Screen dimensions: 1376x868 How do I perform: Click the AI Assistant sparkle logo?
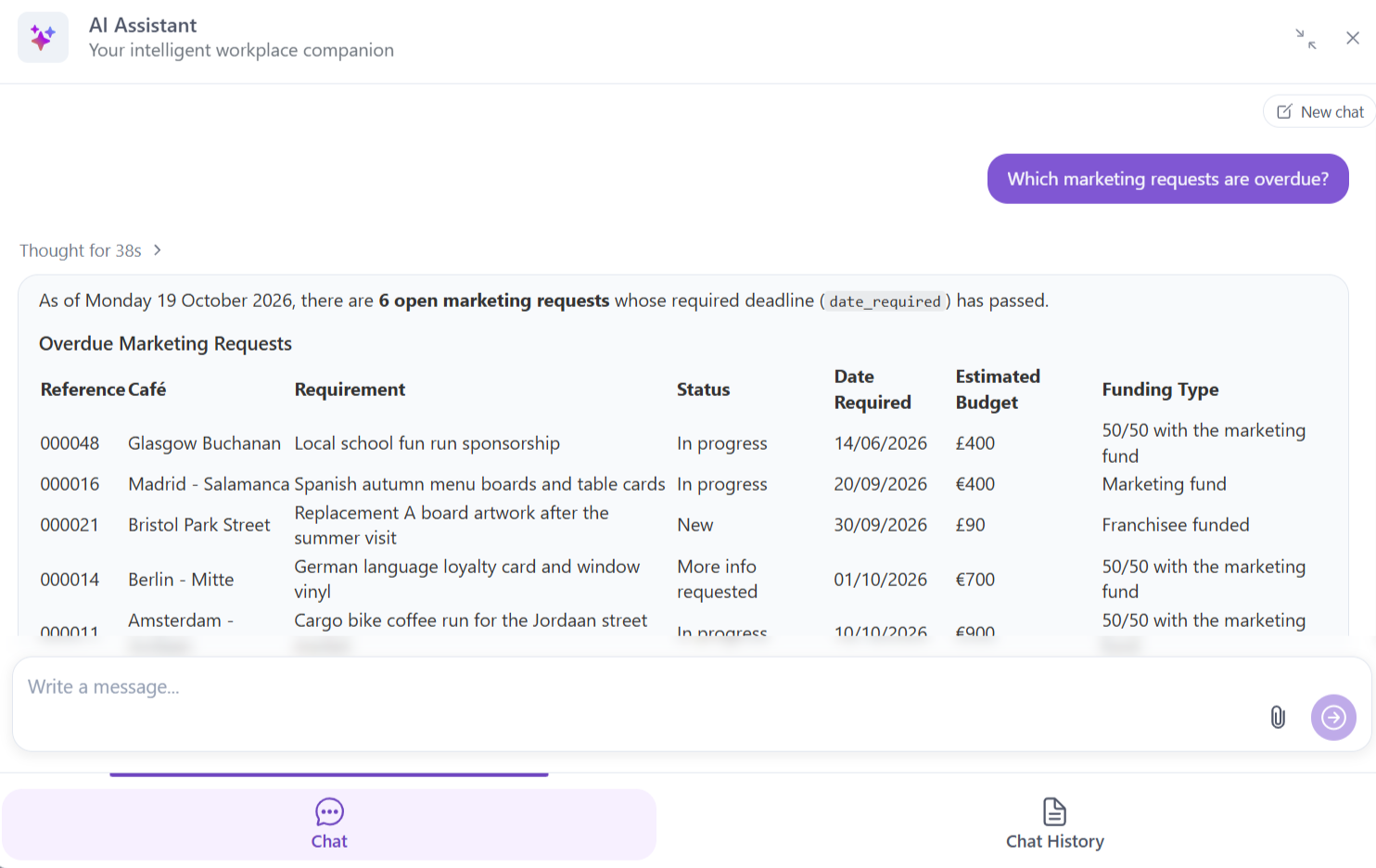pyautogui.click(x=43, y=37)
